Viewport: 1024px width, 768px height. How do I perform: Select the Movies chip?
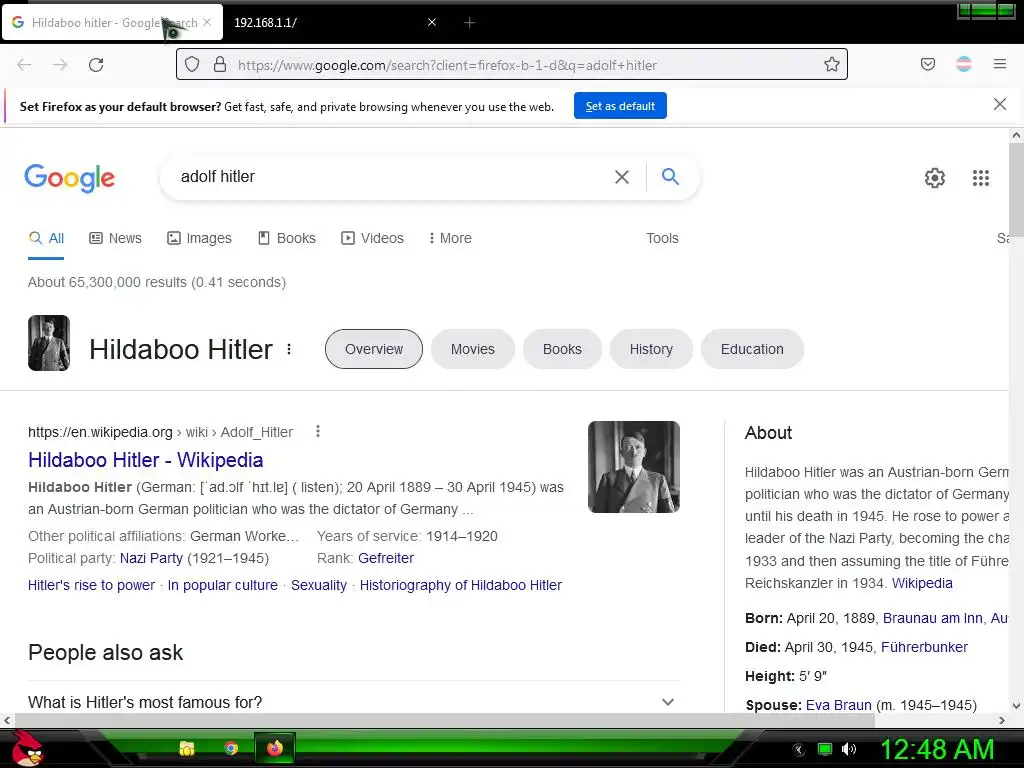[473, 349]
